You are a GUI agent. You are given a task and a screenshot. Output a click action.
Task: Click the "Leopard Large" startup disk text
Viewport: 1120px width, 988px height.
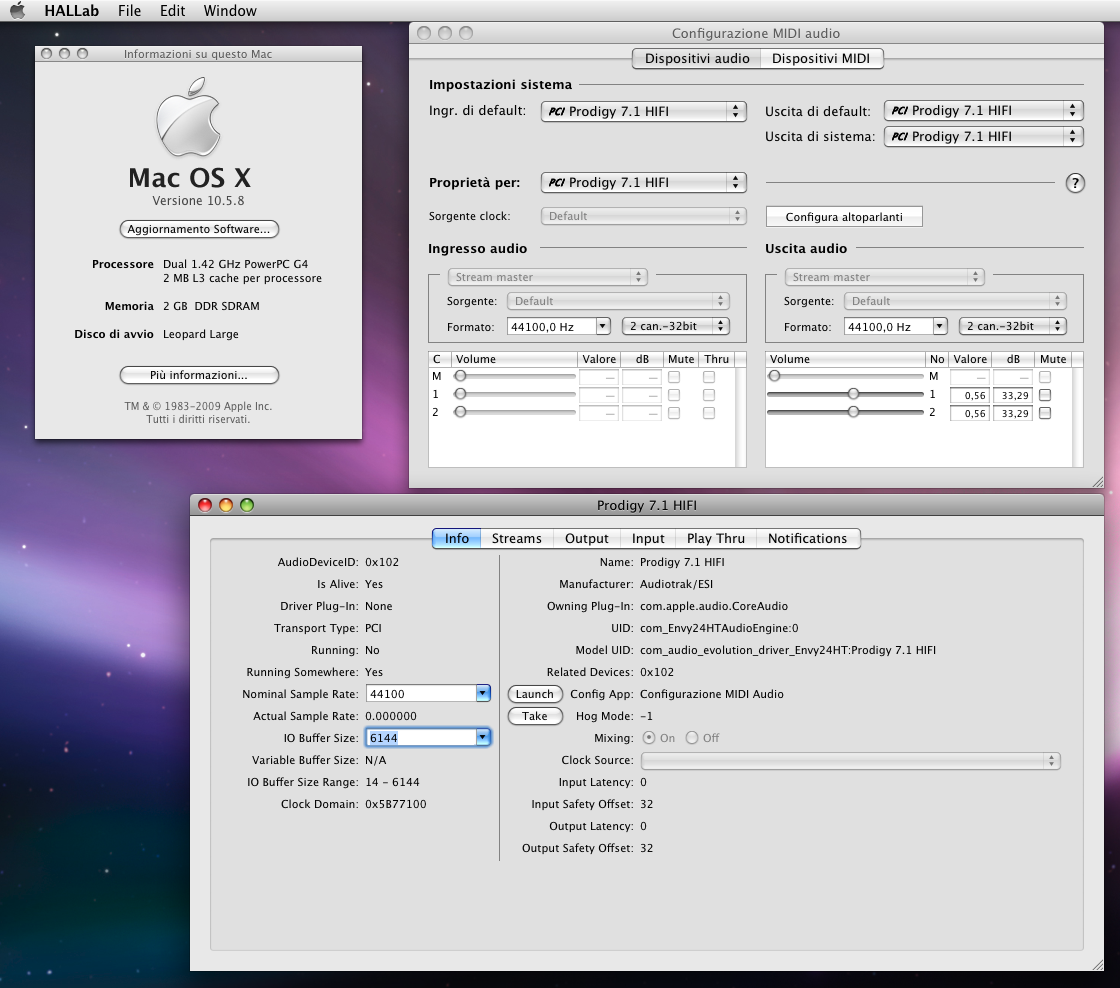click(x=201, y=334)
